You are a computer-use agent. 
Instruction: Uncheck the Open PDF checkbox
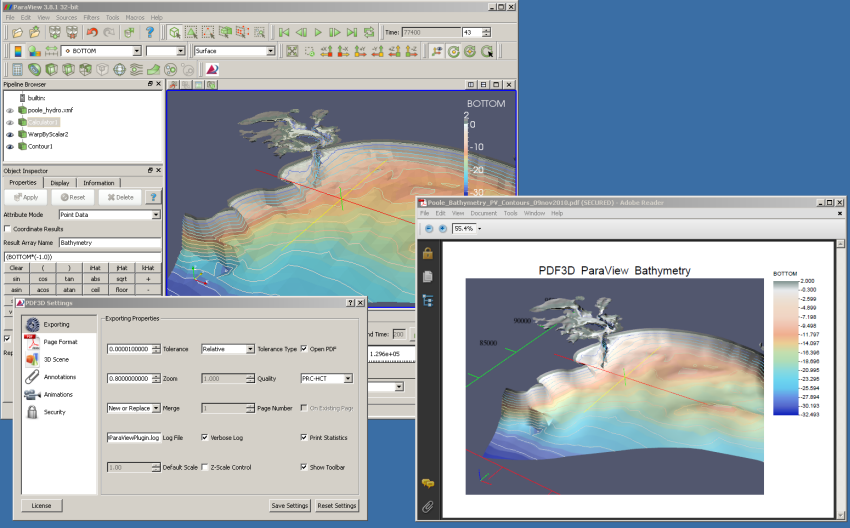pos(304,349)
